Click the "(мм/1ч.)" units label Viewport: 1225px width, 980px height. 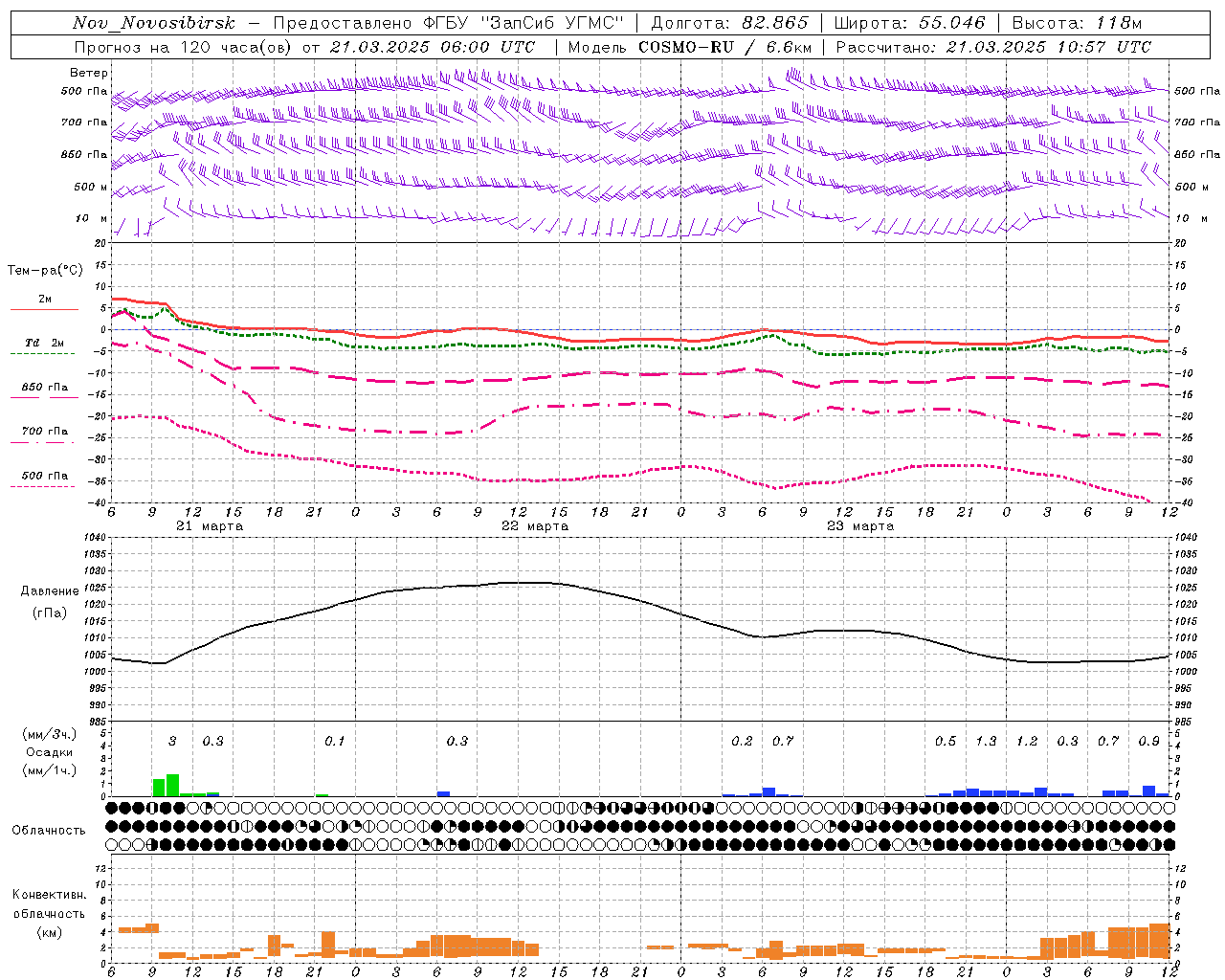[49, 770]
